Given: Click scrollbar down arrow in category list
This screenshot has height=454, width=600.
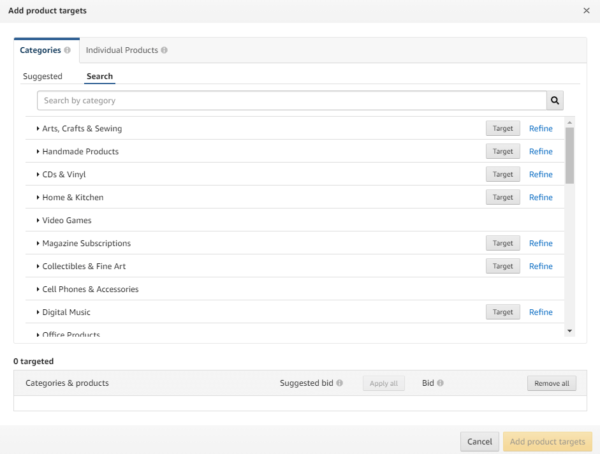Looking at the screenshot, I should 570,331.
